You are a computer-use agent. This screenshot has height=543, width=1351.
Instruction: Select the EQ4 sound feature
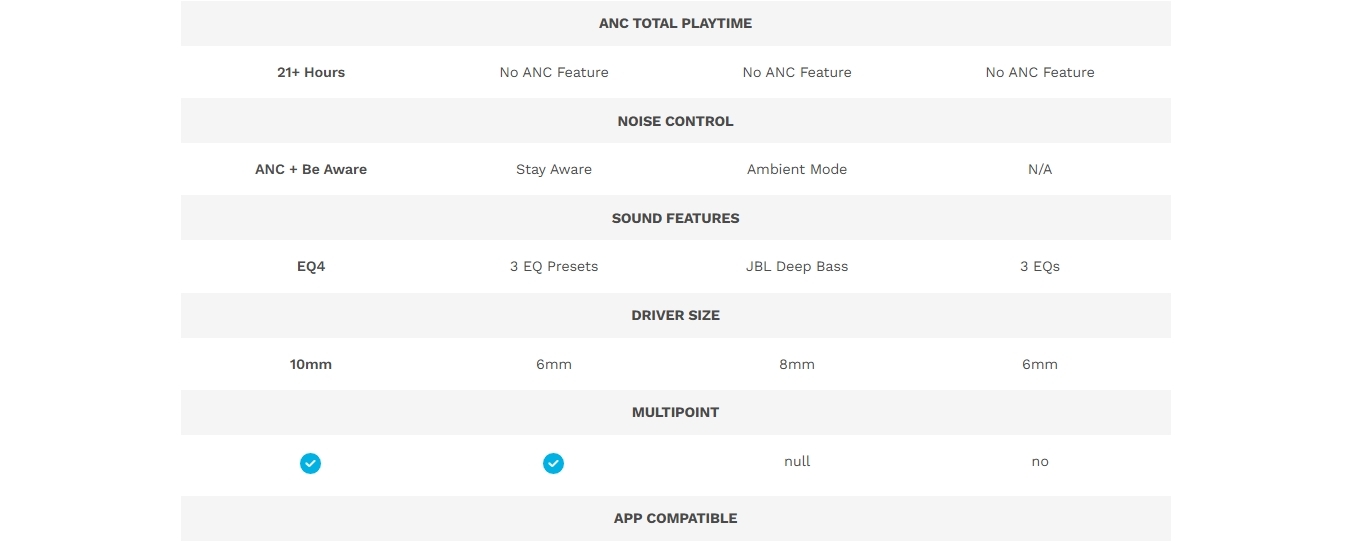311,266
